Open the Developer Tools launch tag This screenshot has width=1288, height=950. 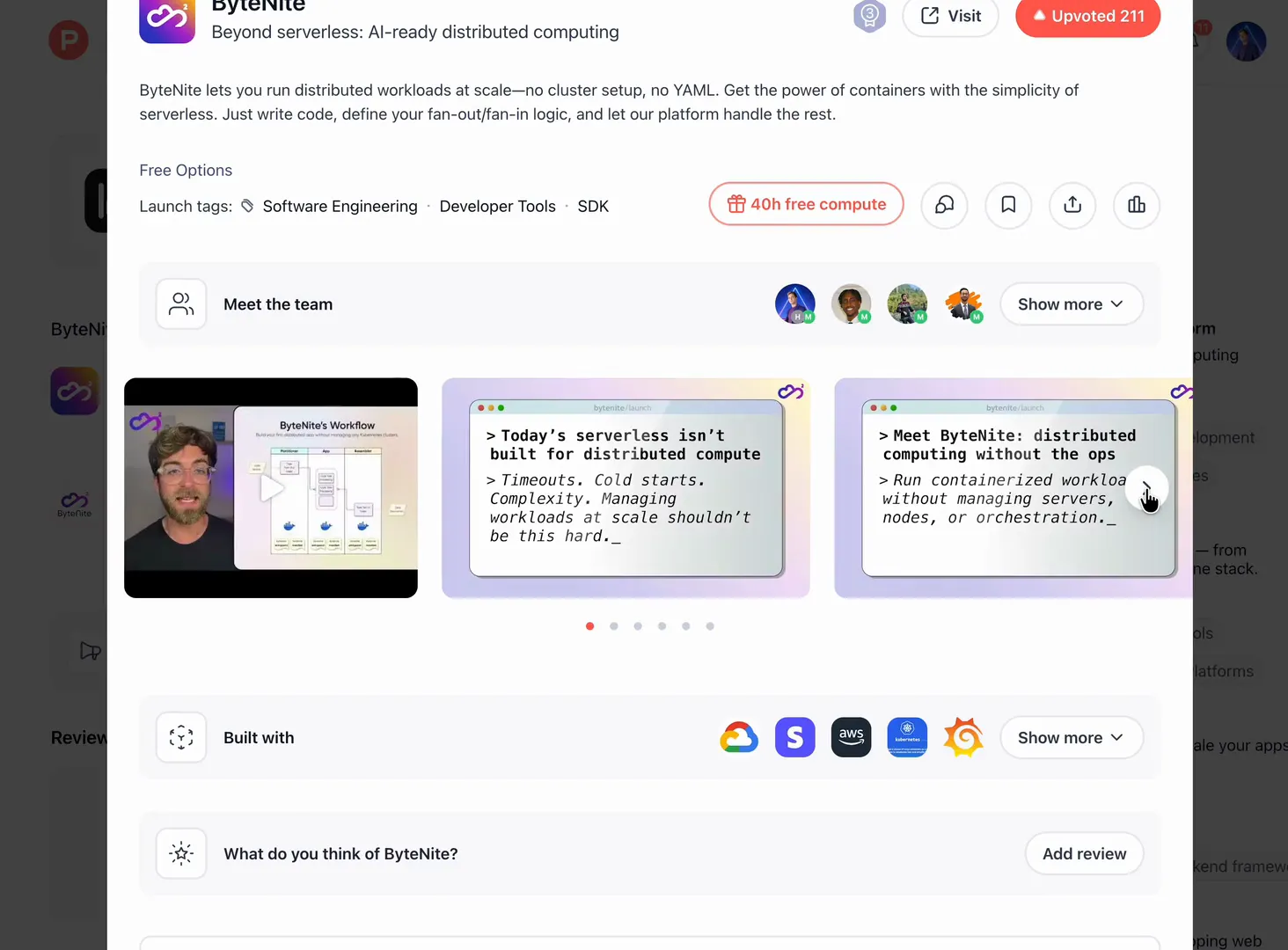497,207
